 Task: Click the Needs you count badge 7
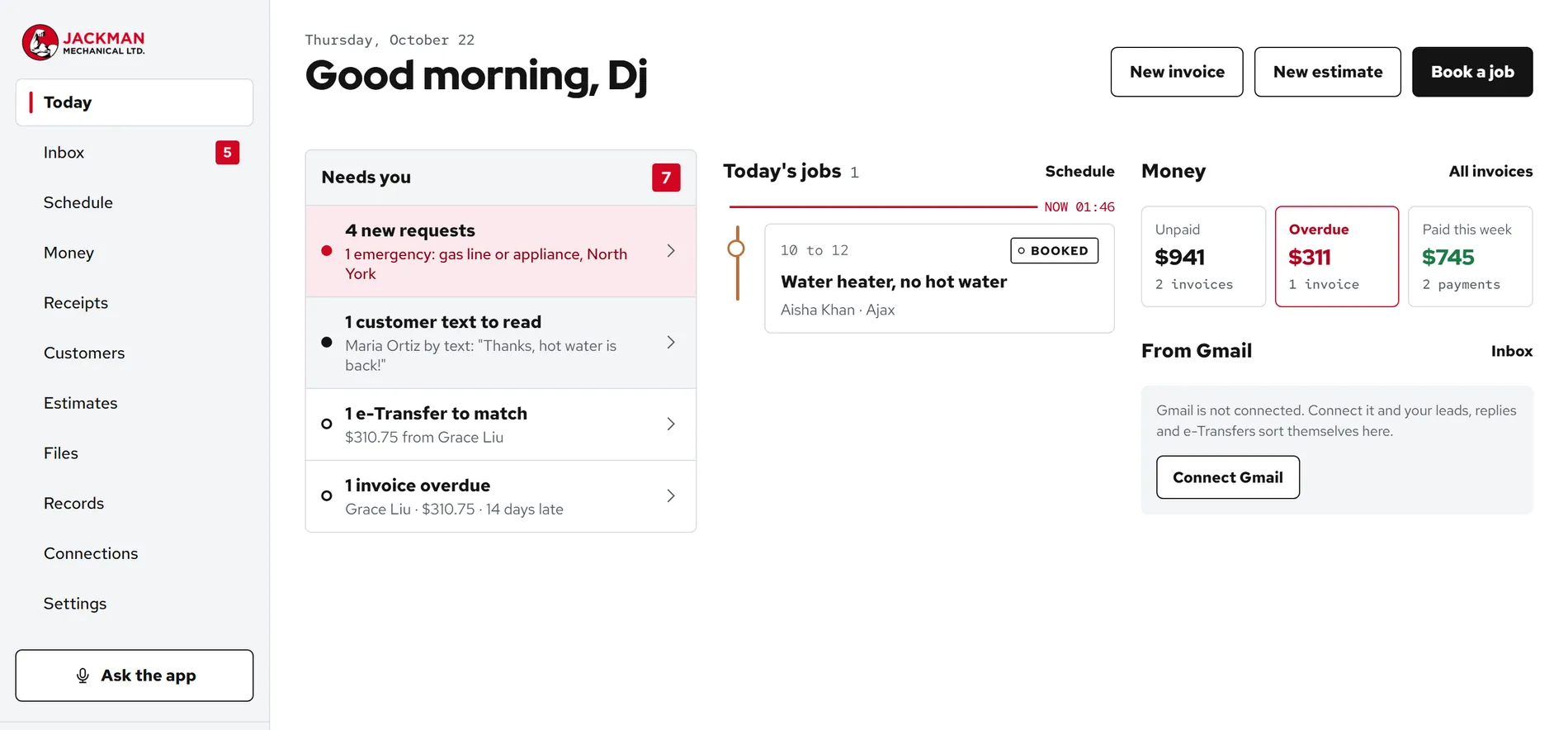[x=666, y=178]
